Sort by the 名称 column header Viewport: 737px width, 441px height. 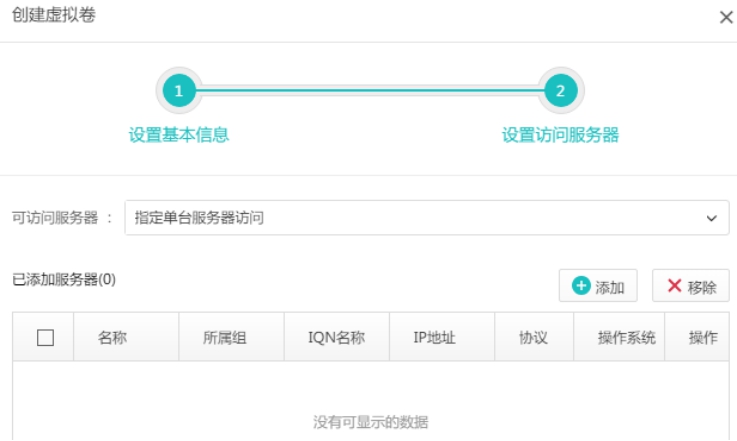click(112, 338)
